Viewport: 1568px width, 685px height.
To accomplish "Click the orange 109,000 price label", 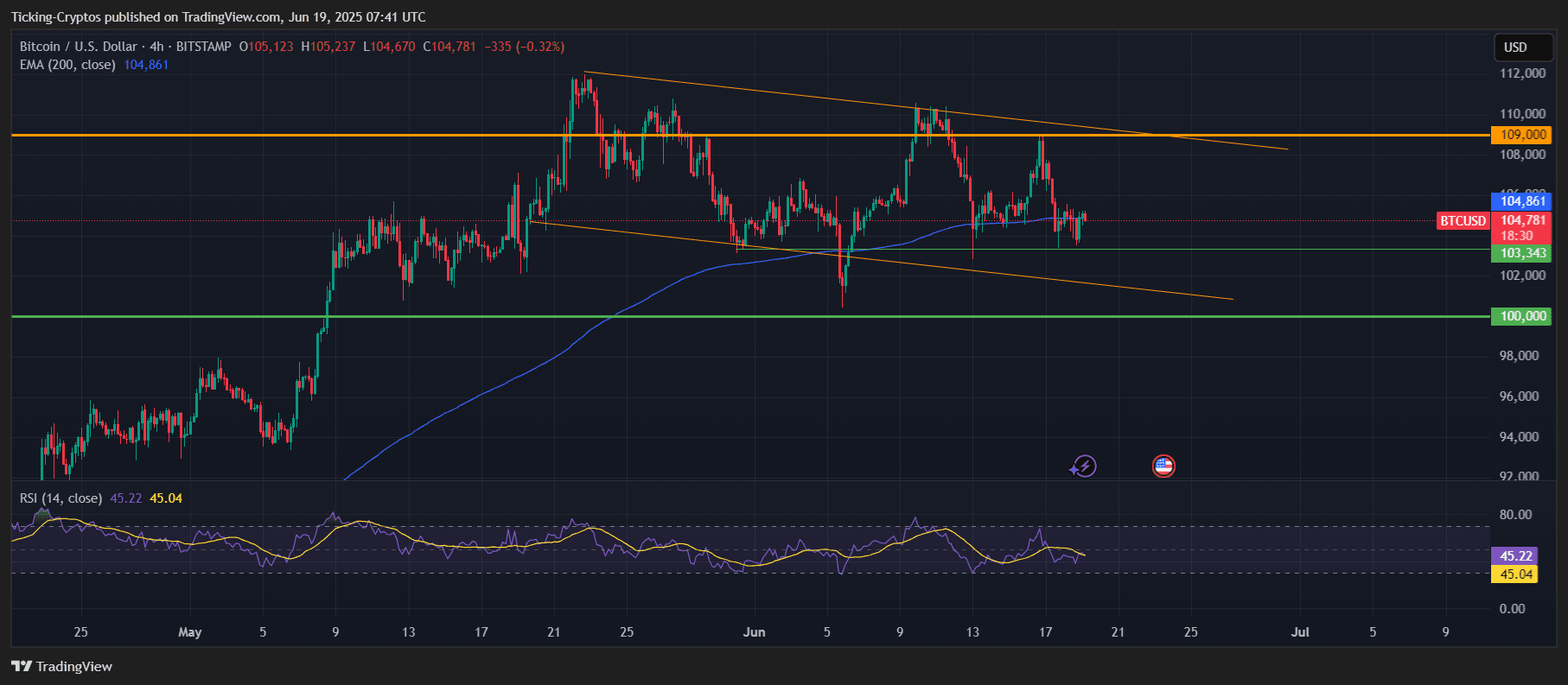I will 1521,135.
